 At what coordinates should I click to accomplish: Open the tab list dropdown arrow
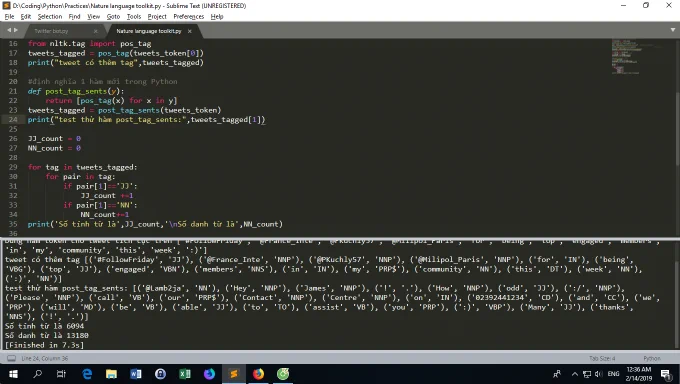point(673,30)
